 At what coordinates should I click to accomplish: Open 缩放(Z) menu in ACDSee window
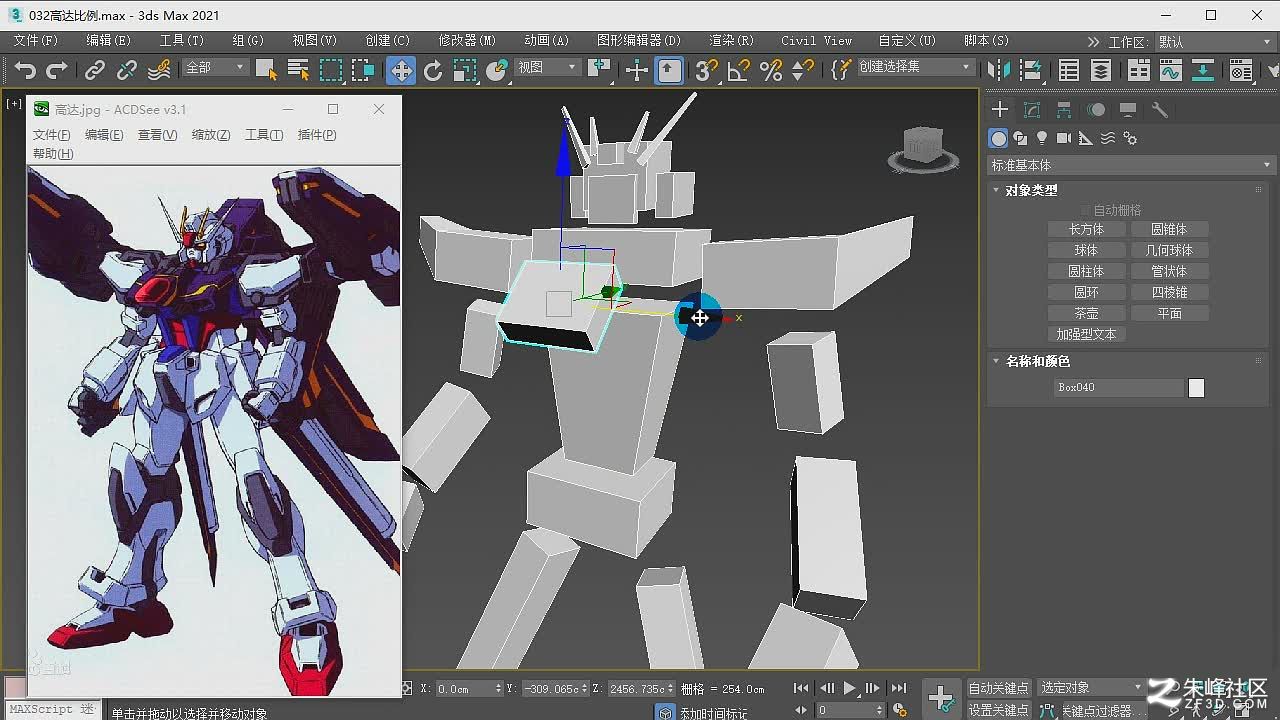(211, 135)
